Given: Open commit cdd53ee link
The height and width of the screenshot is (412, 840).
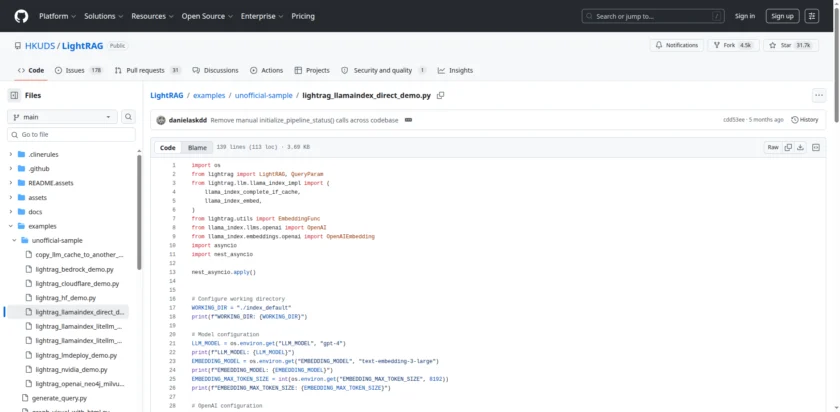Looking at the screenshot, I should tap(733, 120).
